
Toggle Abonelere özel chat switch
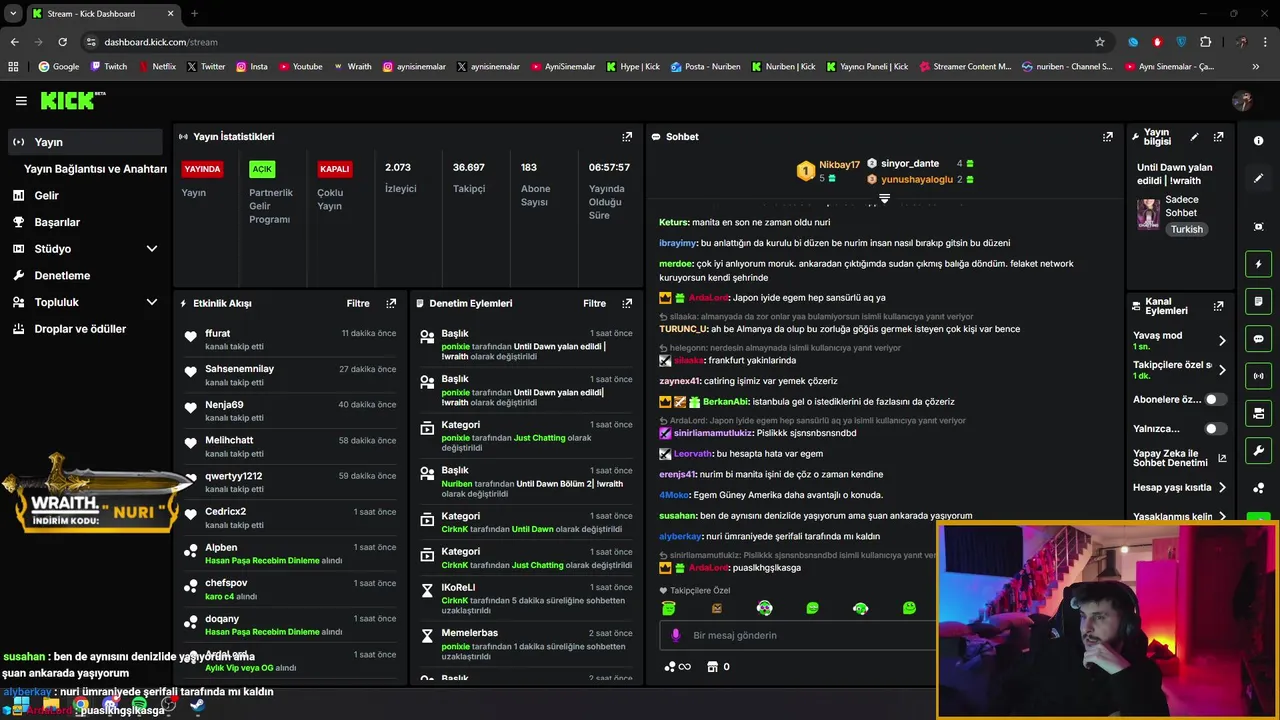pos(1215,399)
